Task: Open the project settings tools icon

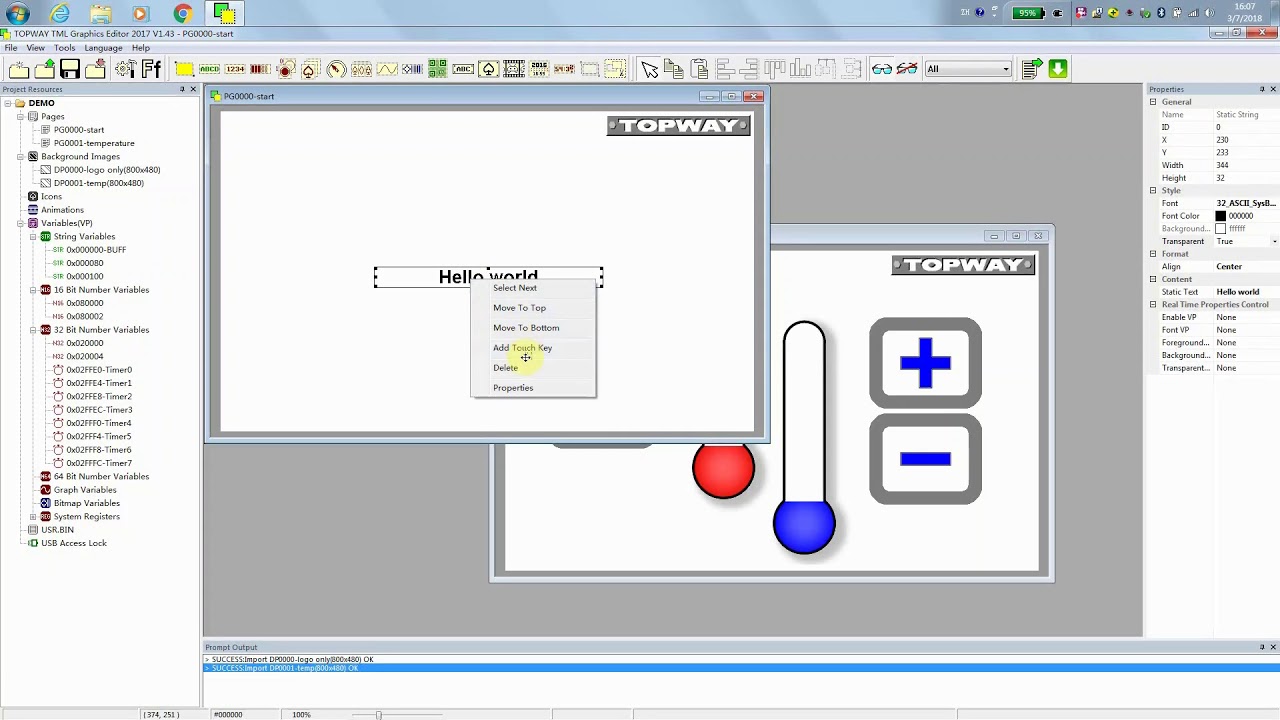Action: pyautogui.click(x=126, y=69)
